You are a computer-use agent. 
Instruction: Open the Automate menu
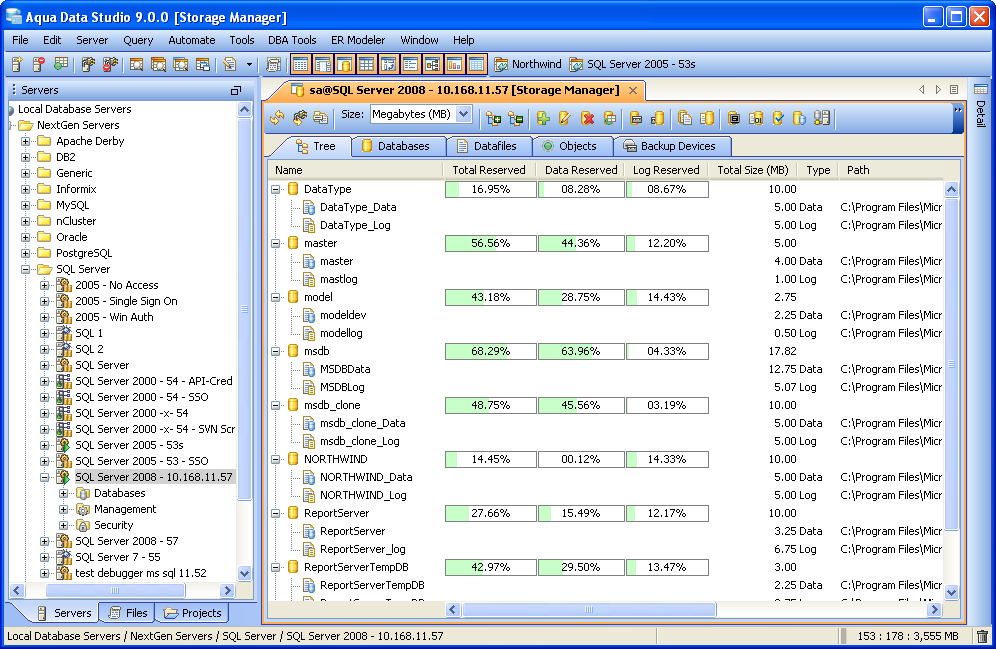(191, 40)
